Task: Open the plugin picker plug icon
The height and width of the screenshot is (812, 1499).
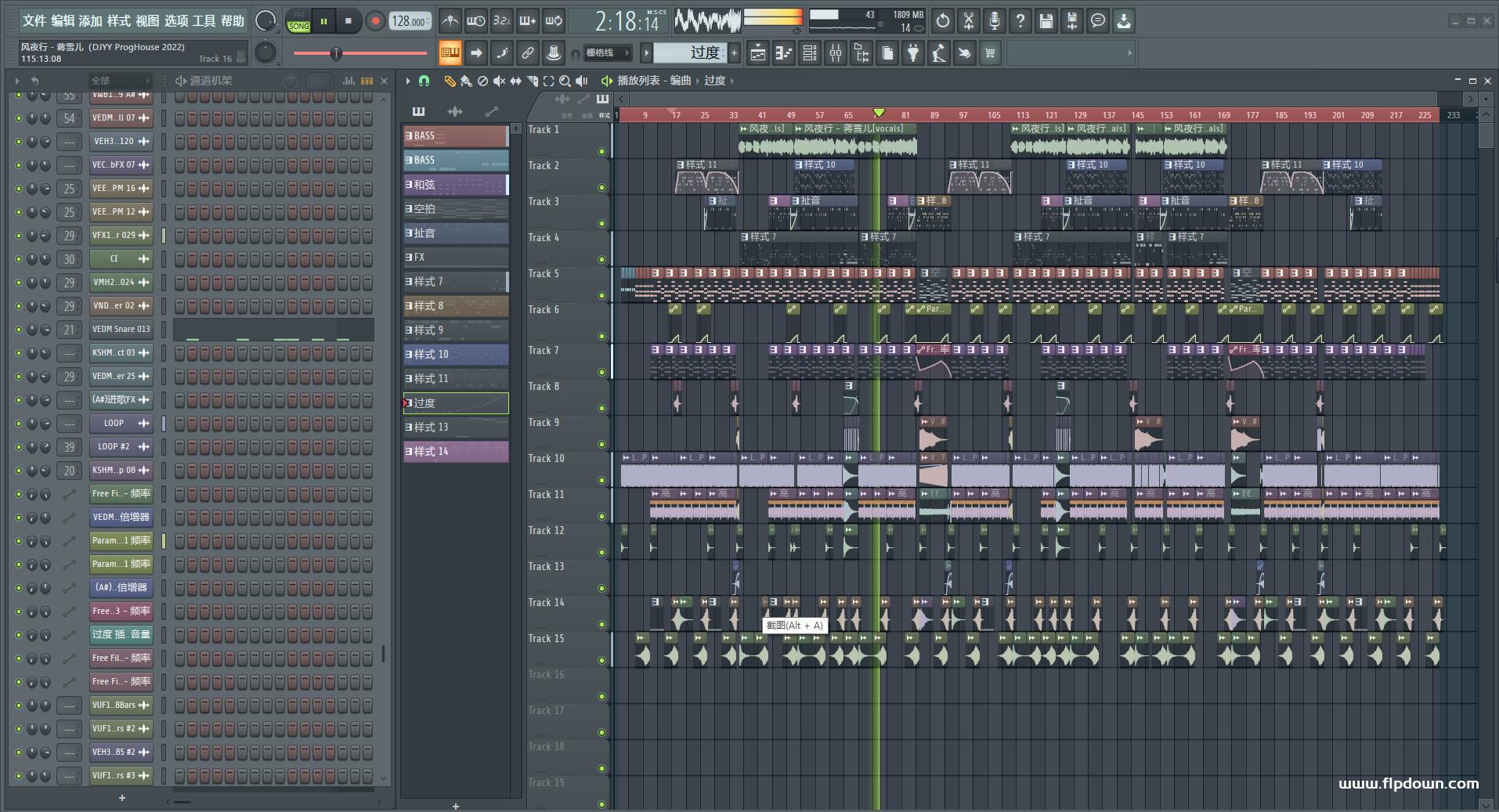Action: (913, 53)
